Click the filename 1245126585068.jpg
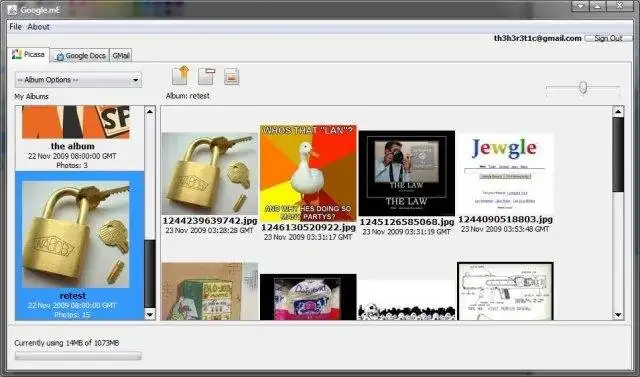This screenshot has height=377, width=640. (407, 222)
